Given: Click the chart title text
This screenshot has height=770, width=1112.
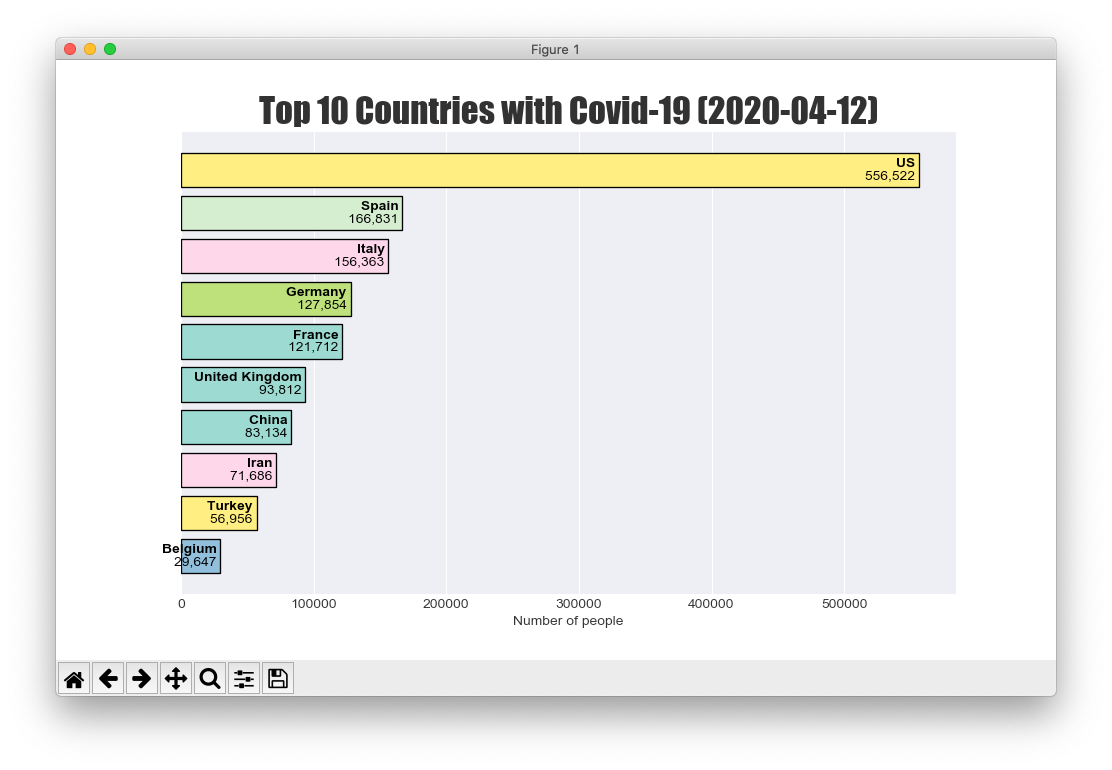Looking at the screenshot, I should 568,111.
